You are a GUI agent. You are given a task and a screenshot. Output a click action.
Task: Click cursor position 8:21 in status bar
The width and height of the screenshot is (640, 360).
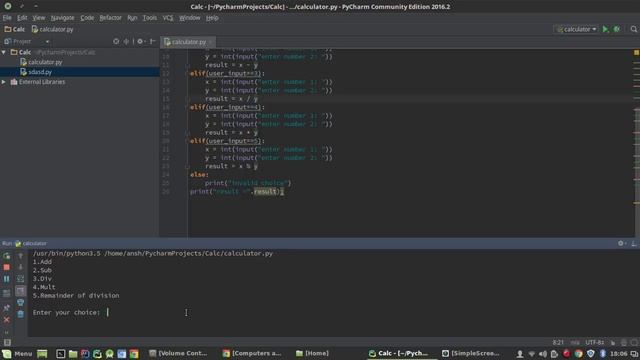click(558, 342)
